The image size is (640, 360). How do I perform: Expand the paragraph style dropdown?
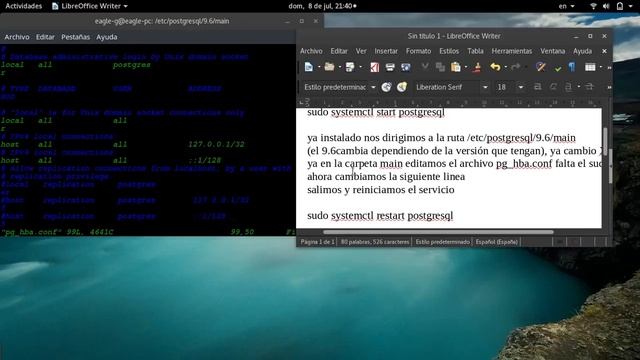[x=373, y=87]
